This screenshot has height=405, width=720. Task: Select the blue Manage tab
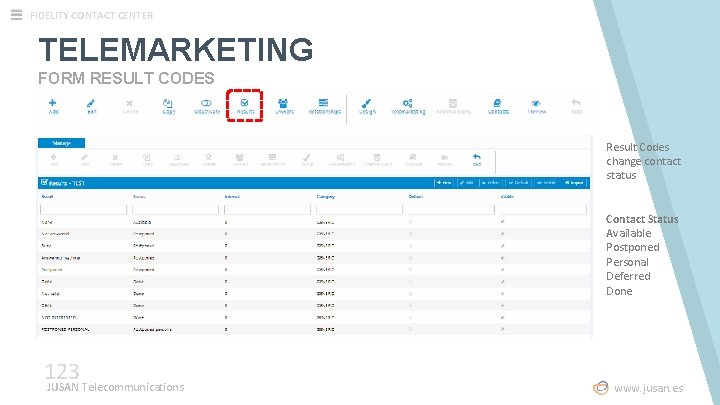pyautogui.click(x=62, y=143)
